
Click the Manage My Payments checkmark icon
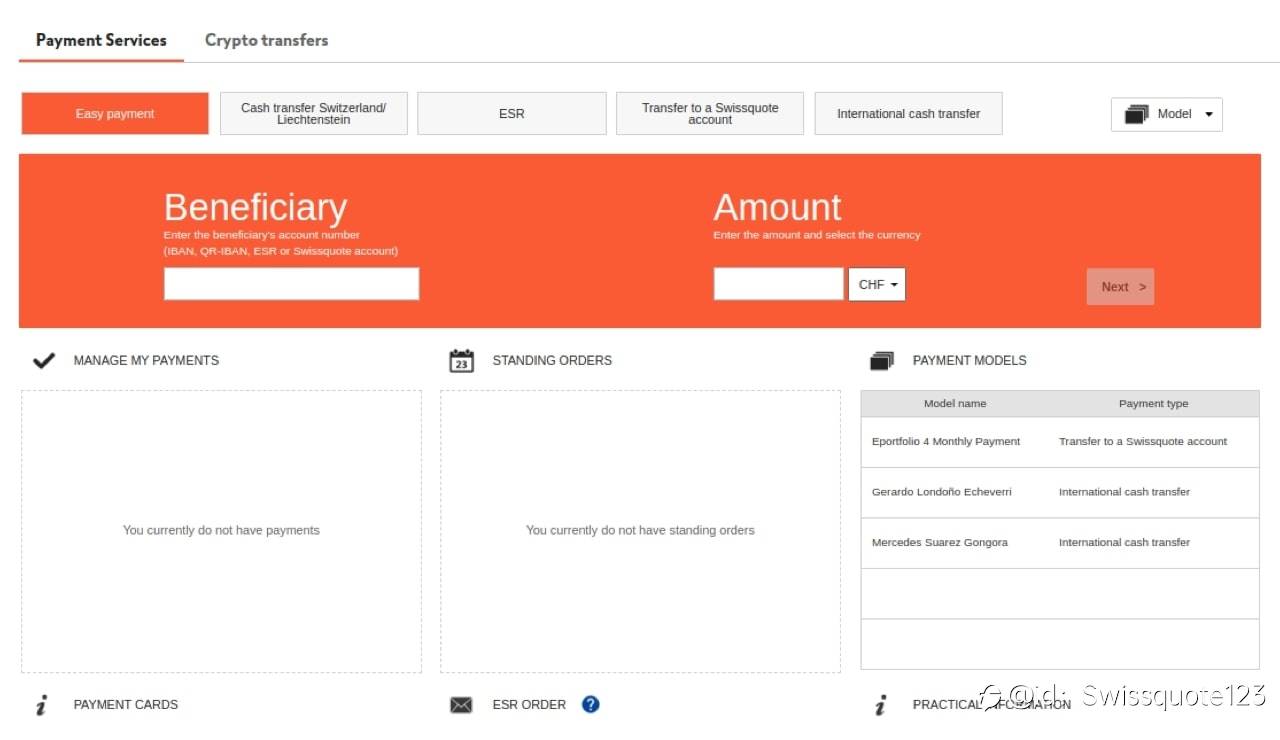(43, 360)
